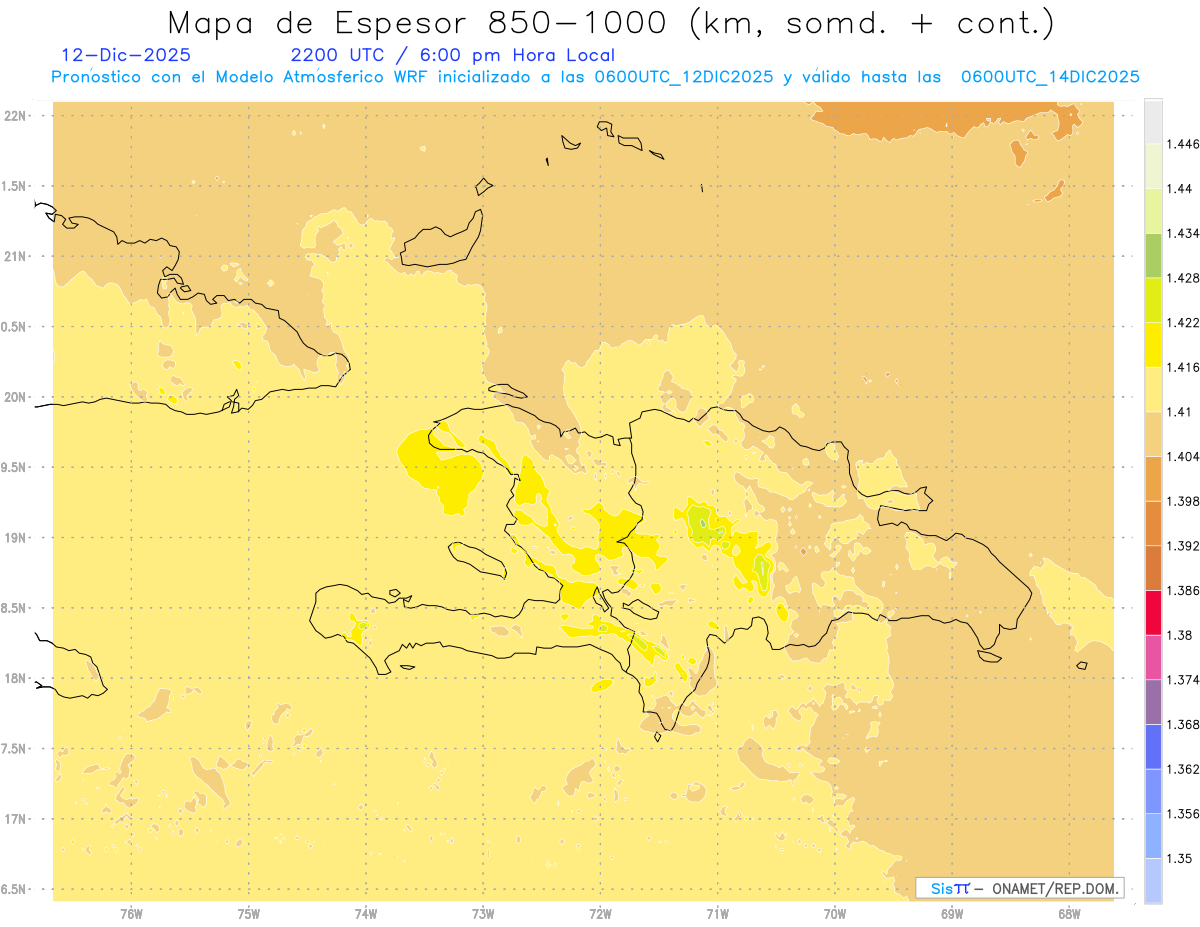This screenshot has width=1200, height=927.
Task: Click the '1.374' legend value
Action: pyautogui.click(x=1182, y=680)
